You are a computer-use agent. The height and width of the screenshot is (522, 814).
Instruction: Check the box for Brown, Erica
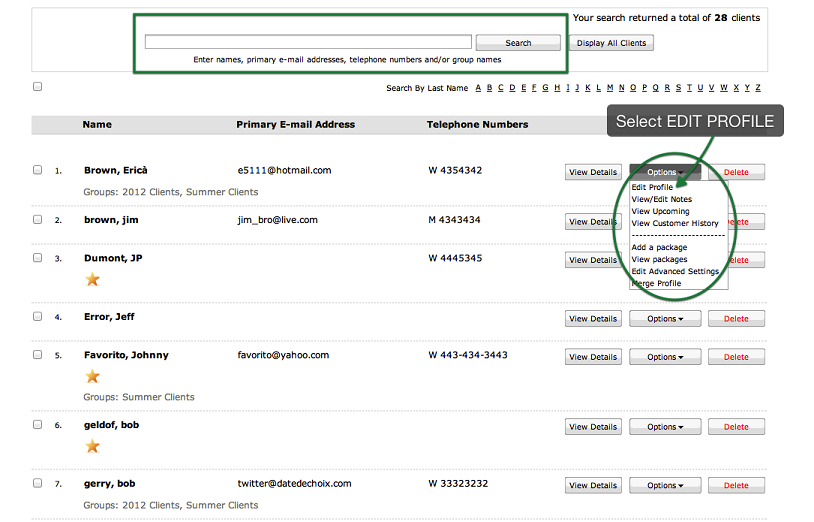pos(38,170)
